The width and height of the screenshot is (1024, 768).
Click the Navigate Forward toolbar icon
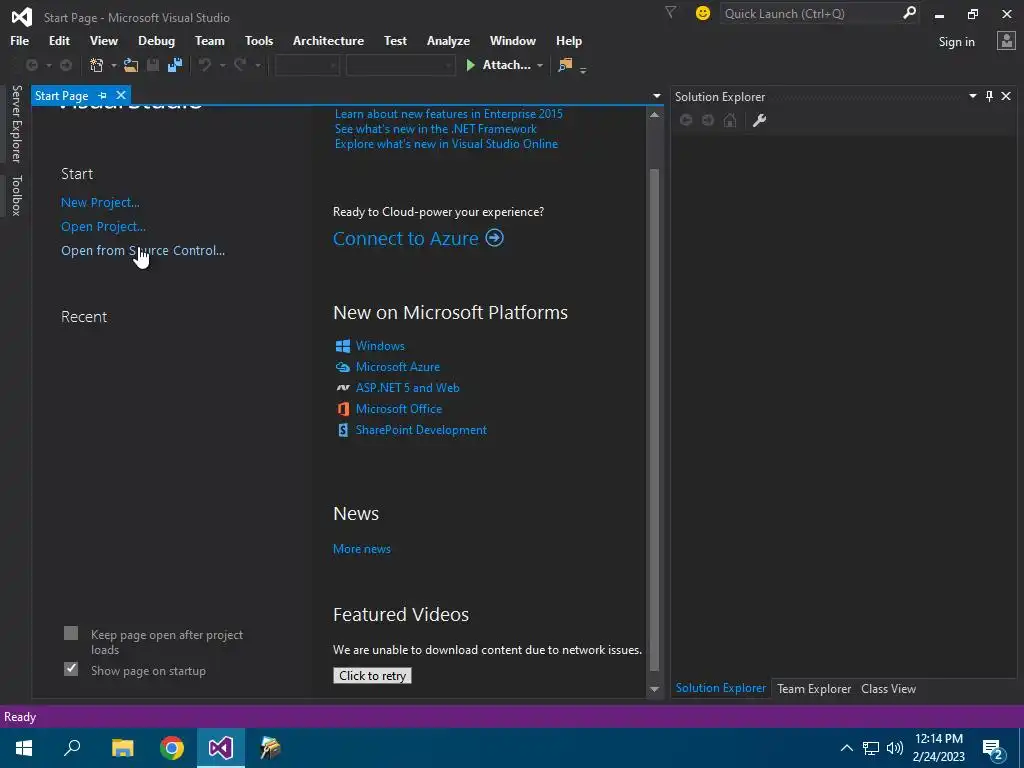pos(66,65)
